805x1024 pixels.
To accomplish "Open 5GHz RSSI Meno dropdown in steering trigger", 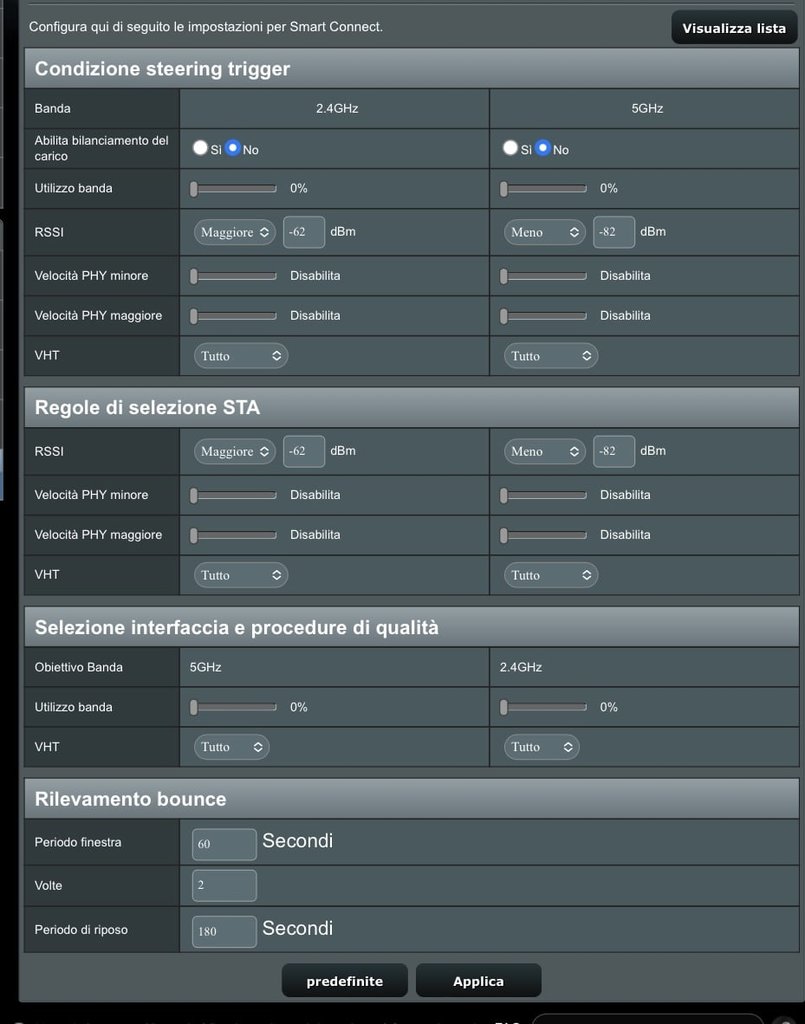I will coord(545,232).
